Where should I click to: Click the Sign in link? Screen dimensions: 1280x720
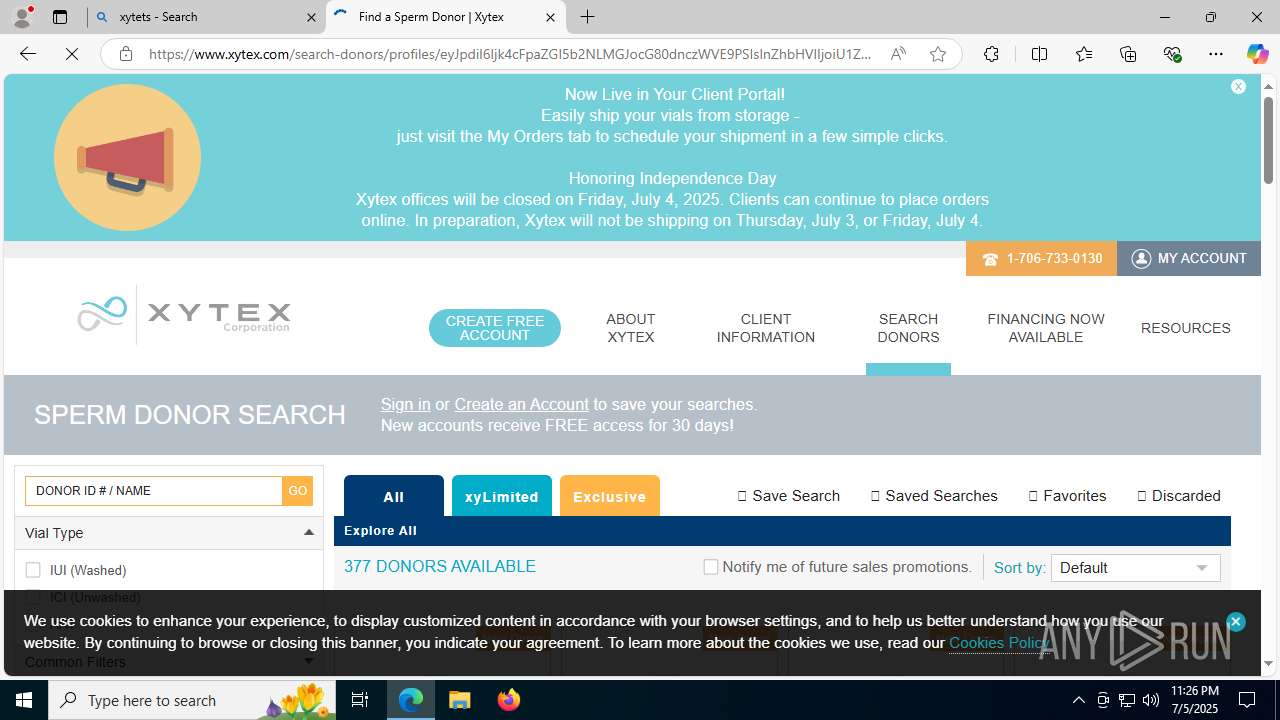[x=405, y=404]
